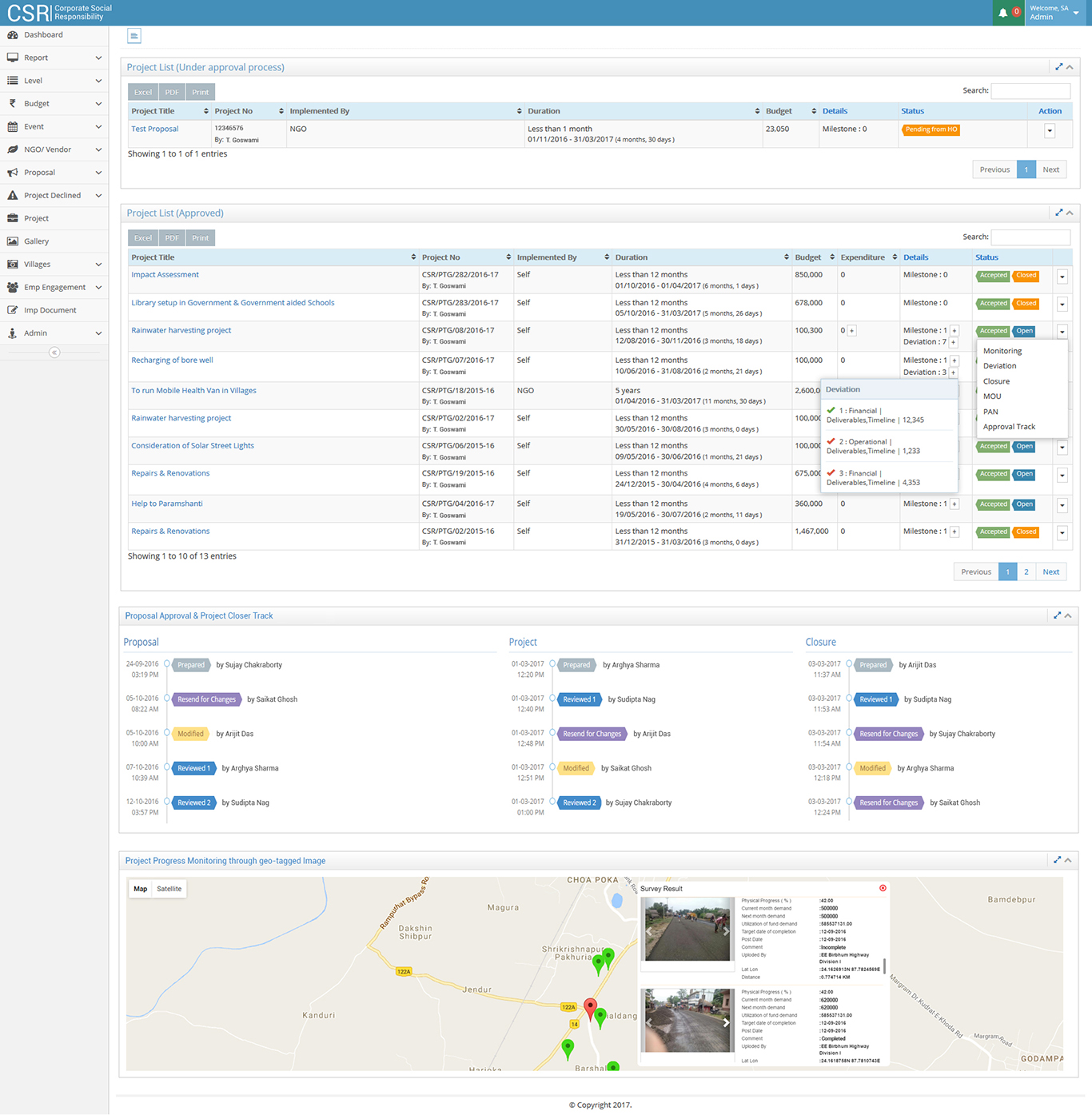Expand the Report sidebar menu
1092x1115 pixels.
click(x=54, y=58)
